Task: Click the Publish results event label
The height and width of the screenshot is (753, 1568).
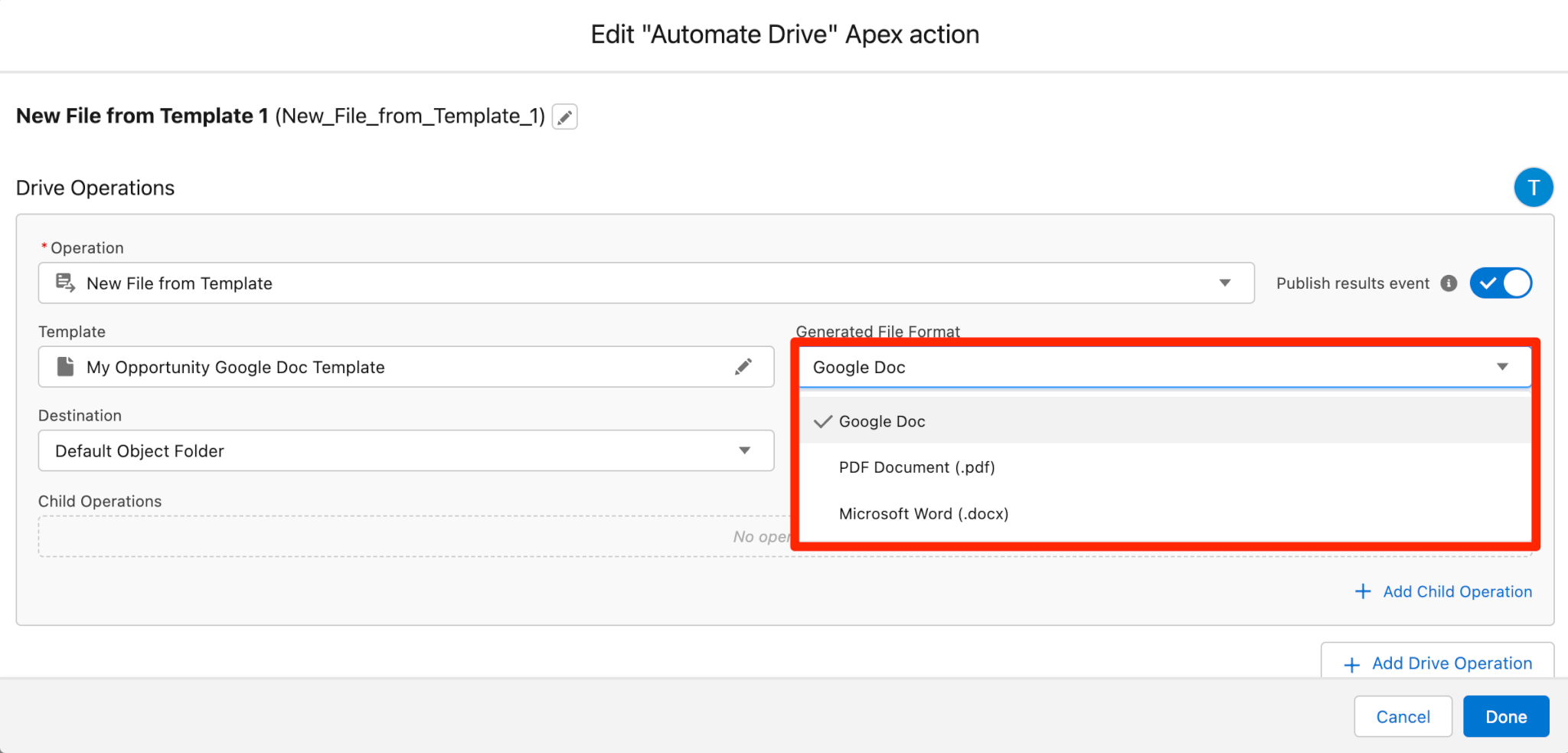Action: 1352,283
